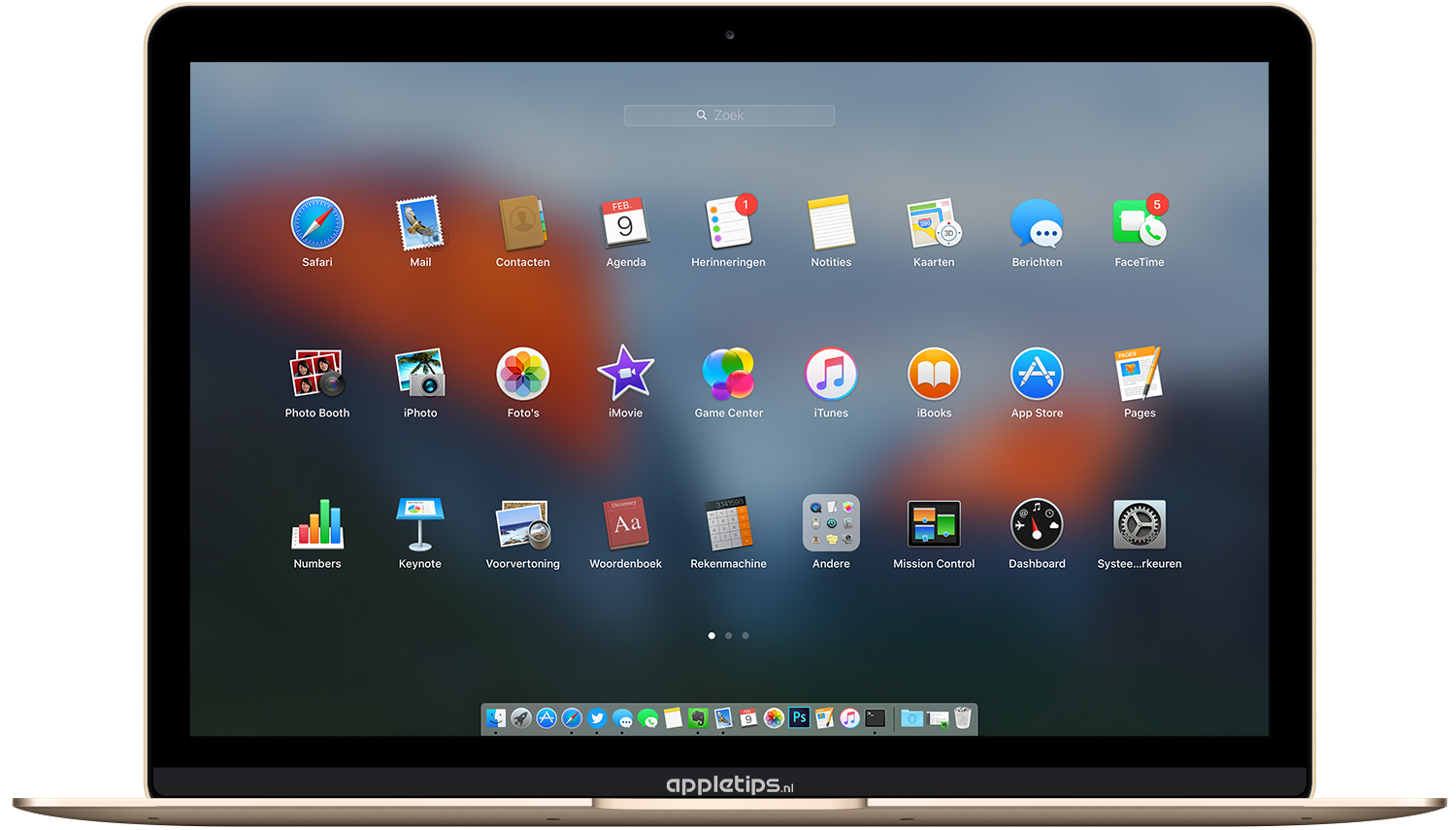1456x830 pixels.
Task: Launch Keynote
Action: coord(419,524)
